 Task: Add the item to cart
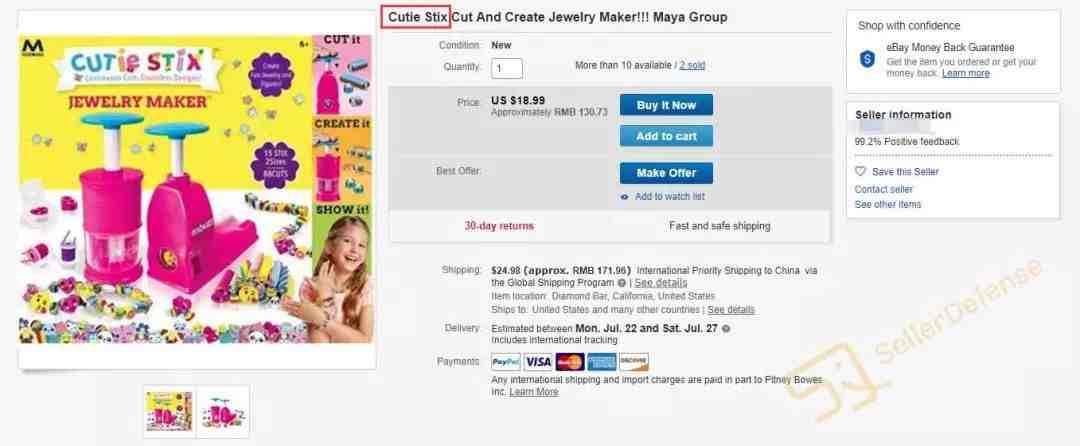[666, 136]
